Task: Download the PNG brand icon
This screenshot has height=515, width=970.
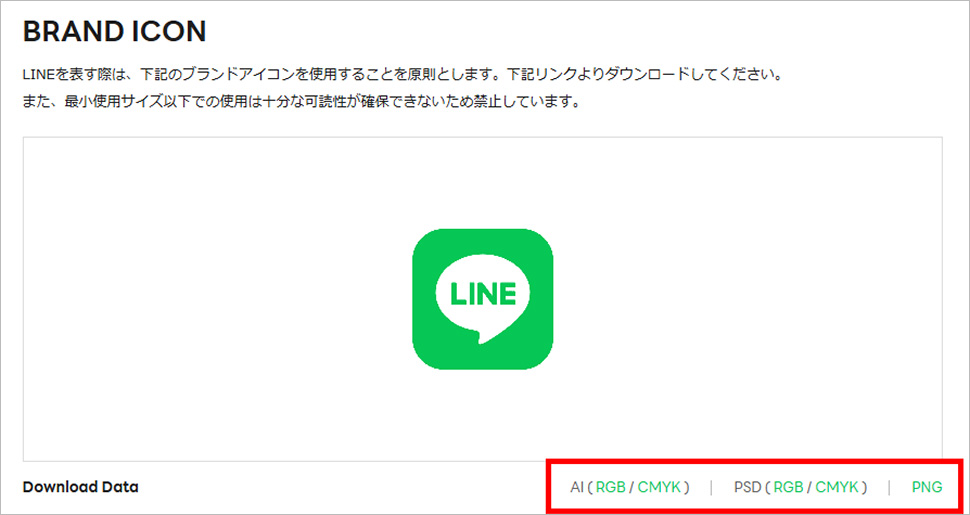Action: (x=927, y=487)
